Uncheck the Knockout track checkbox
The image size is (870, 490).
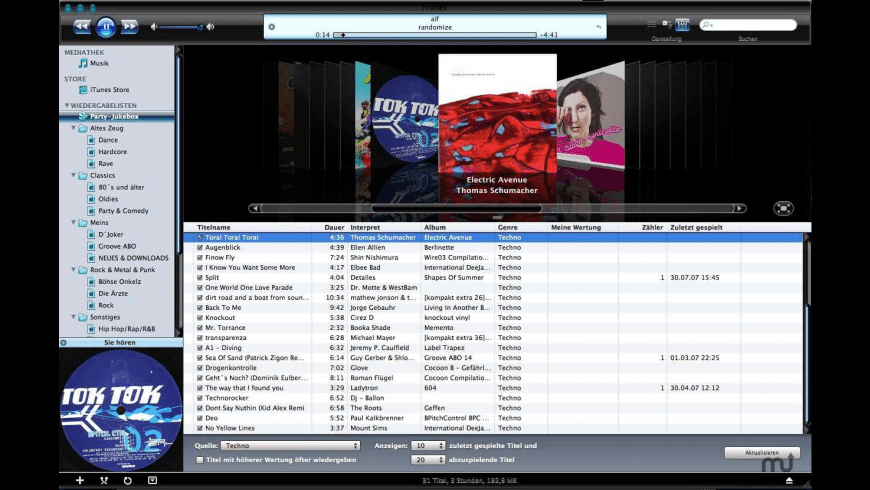(x=200, y=318)
